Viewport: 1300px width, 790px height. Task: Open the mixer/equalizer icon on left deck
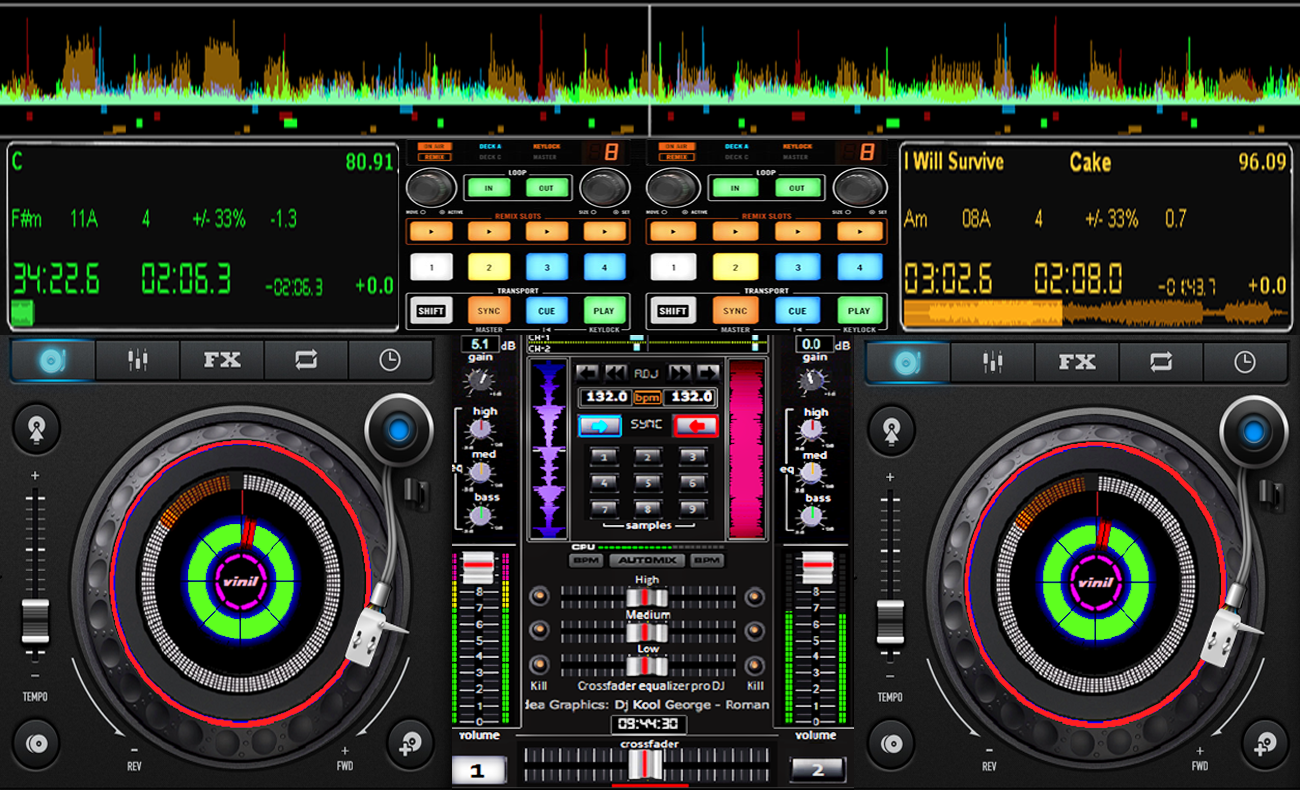138,361
